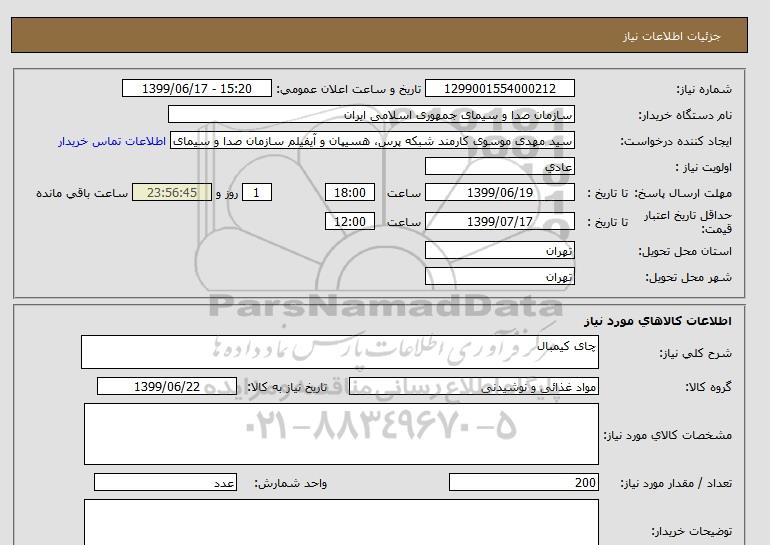
Task: Click the ساعت باقی مانده text
Action: pyautogui.click(x=82, y=193)
